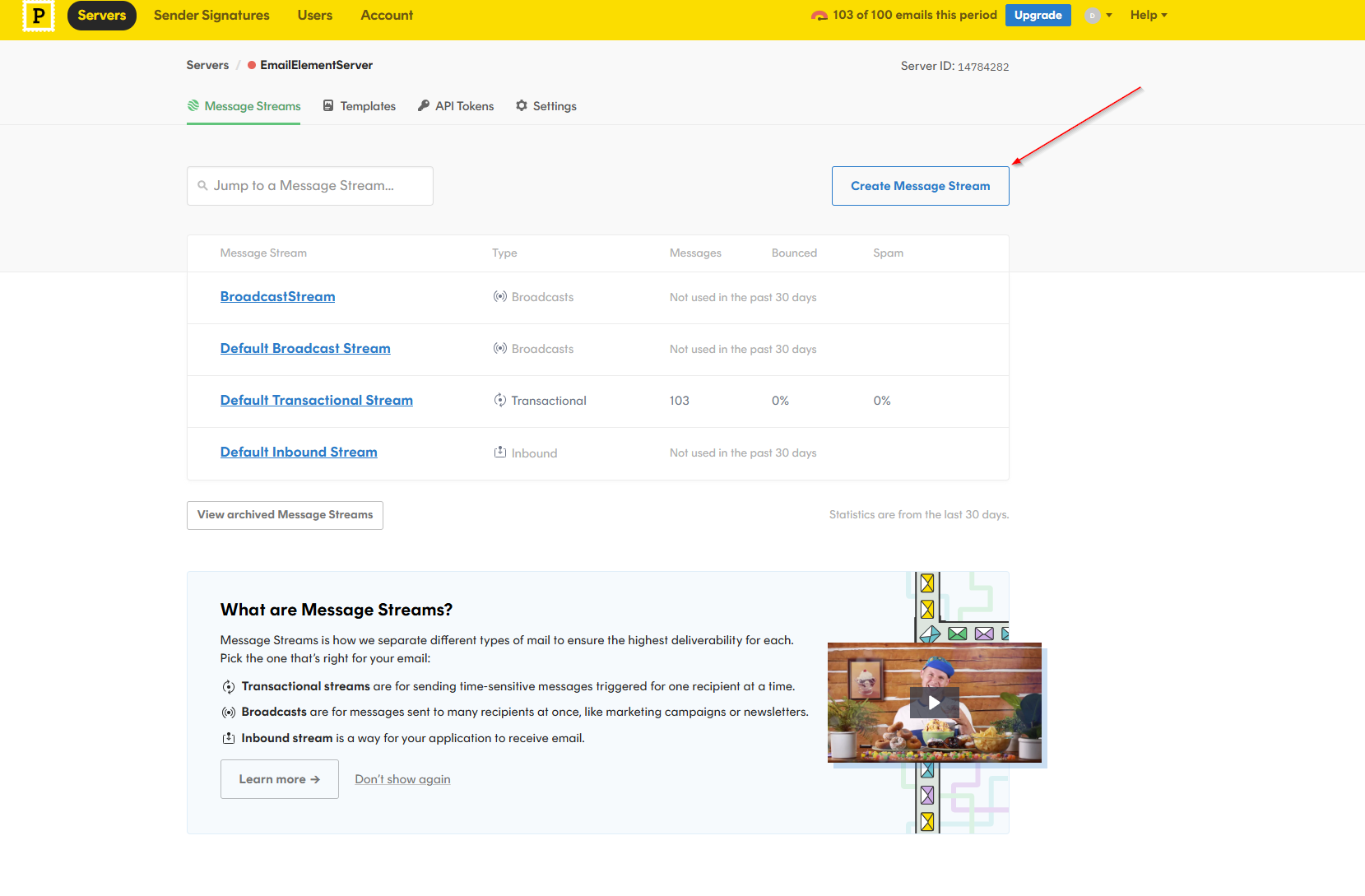Open the Help dropdown menu
Screen dimensions: 1365x896
click(1148, 15)
